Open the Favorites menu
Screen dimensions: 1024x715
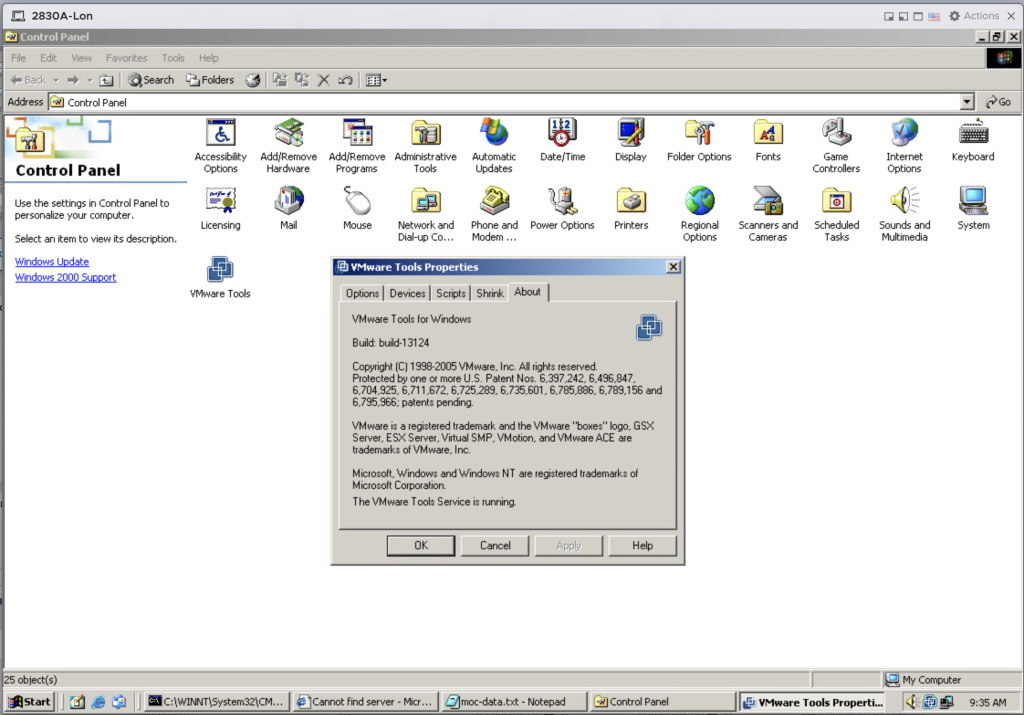127,58
